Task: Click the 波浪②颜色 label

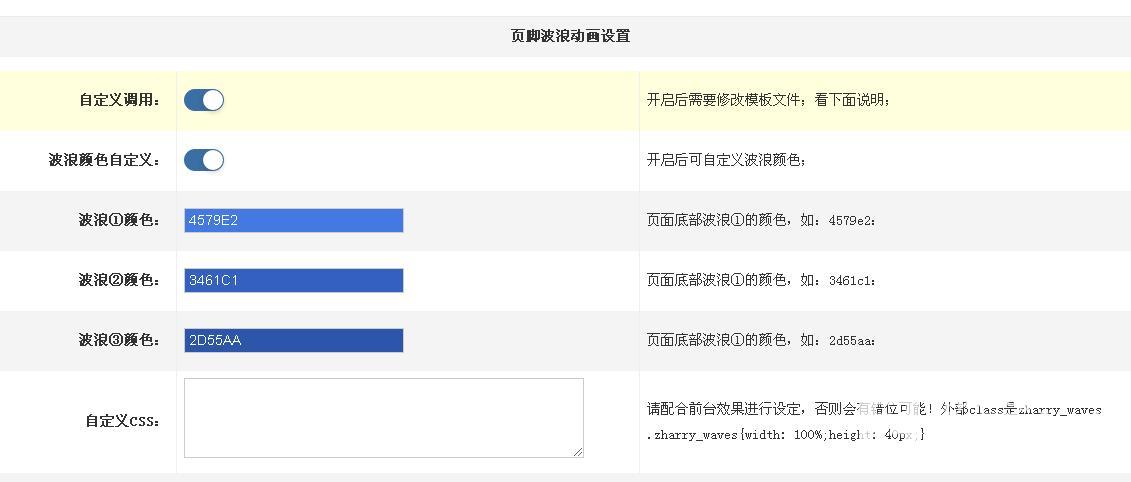Action: coord(119,280)
